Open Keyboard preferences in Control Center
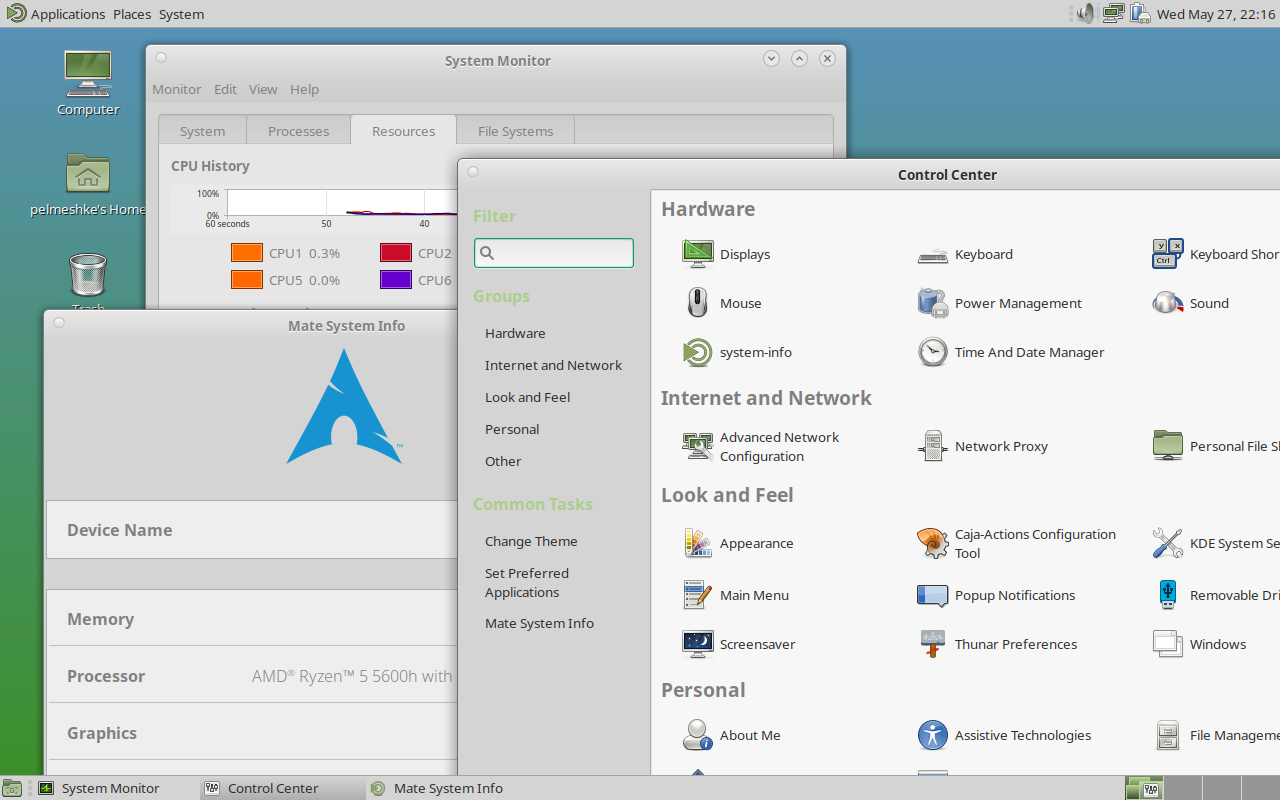Image resolution: width=1280 pixels, height=800 pixels. 965,254
